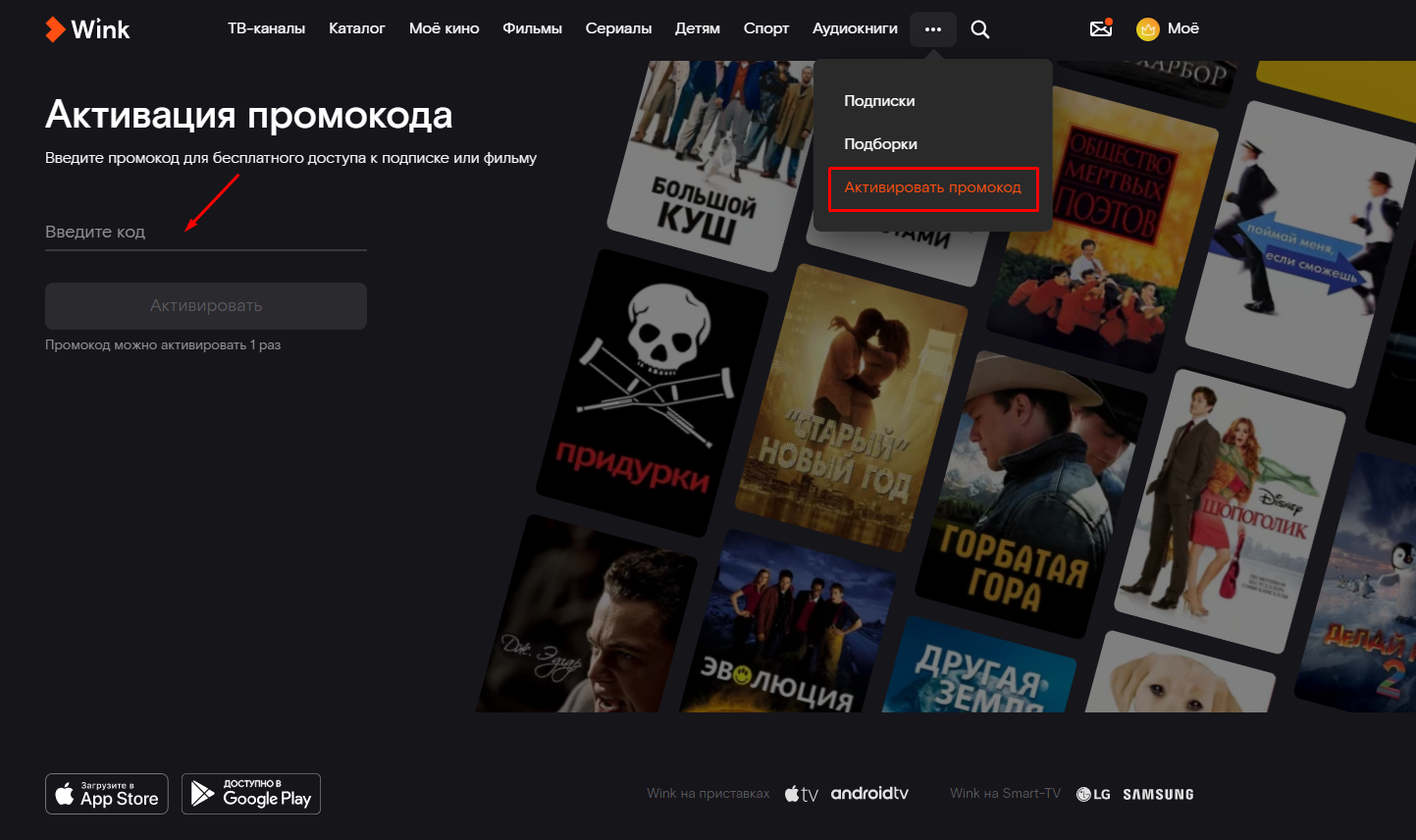Open the Общество мёртвых поэтов poster
1416x840 pixels.
tap(1104, 231)
